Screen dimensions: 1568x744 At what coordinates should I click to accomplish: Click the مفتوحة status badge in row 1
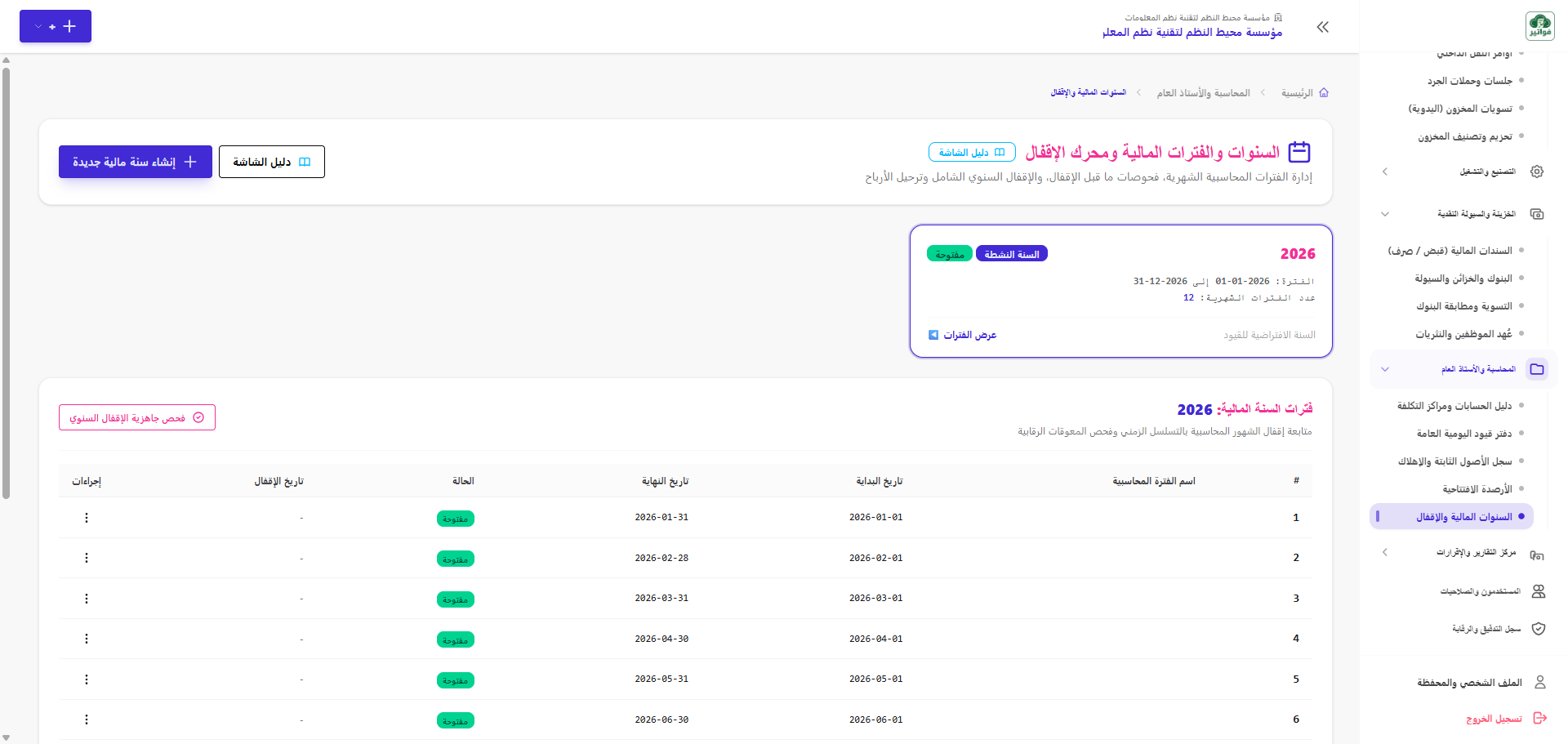456,519
